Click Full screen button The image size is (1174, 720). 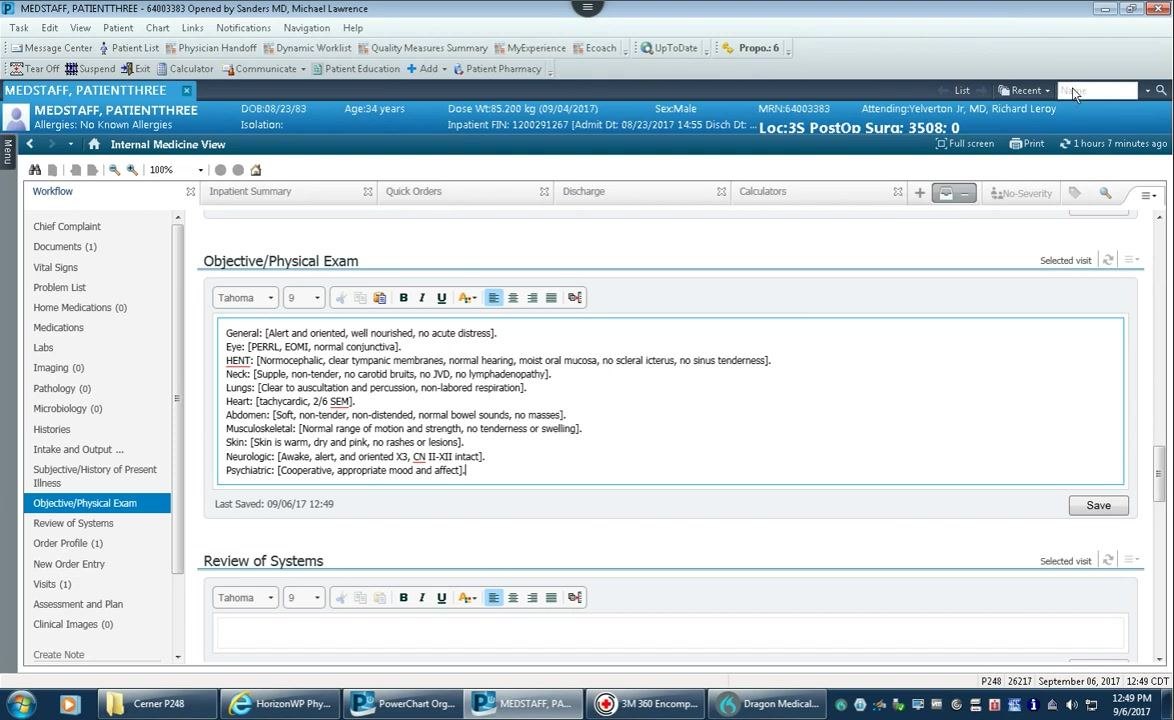(965, 144)
